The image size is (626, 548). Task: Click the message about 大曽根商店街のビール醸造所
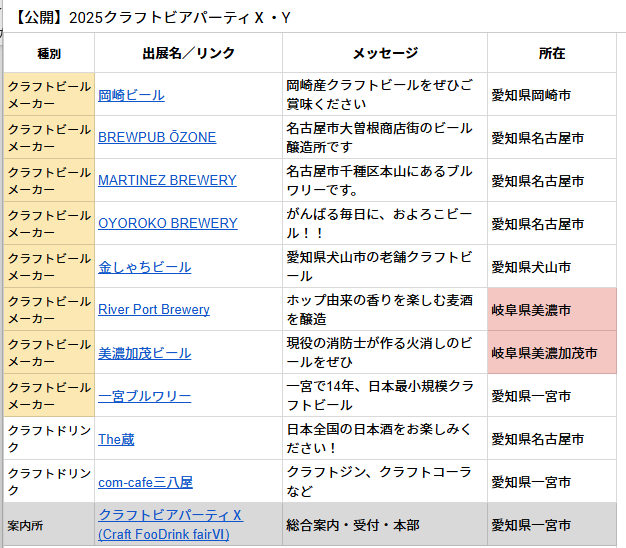tap(385, 138)
